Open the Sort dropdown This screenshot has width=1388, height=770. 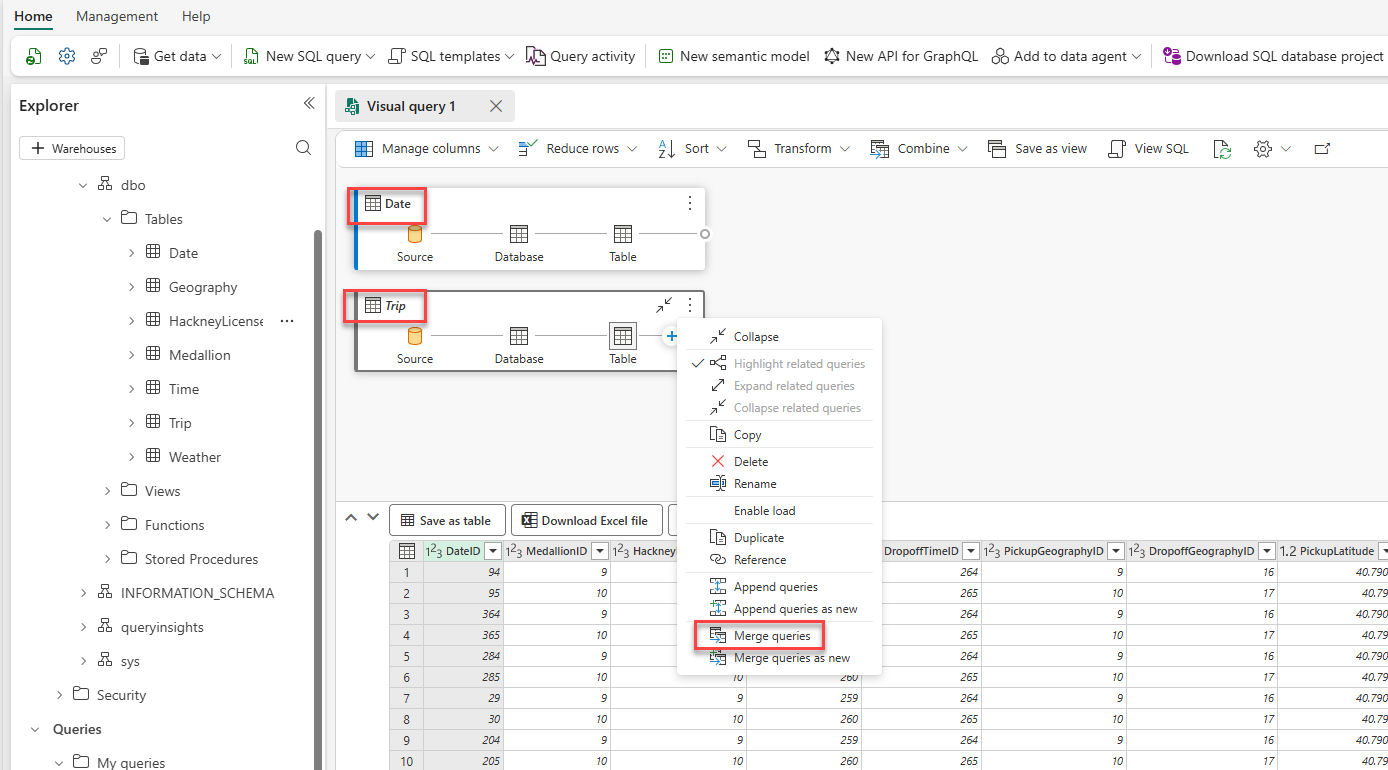point(691,148)
